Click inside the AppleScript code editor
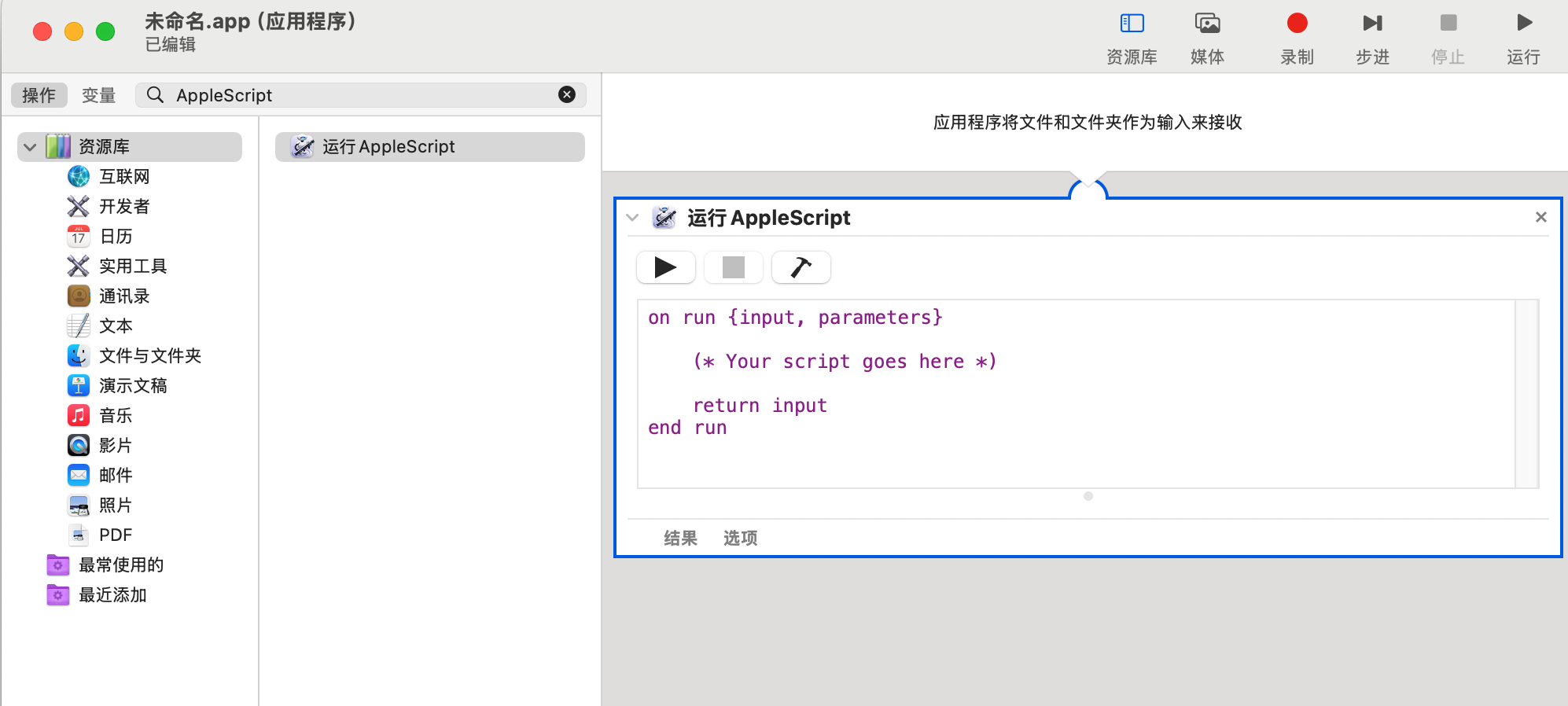1568x706 pixels. [1076, 393]
